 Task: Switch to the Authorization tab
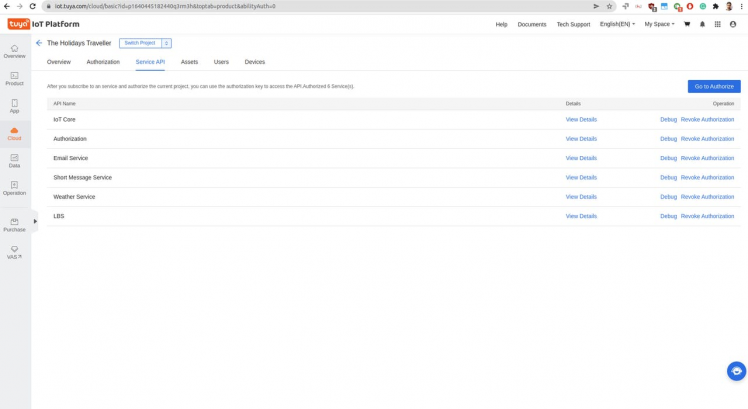[x=103, y=62]
